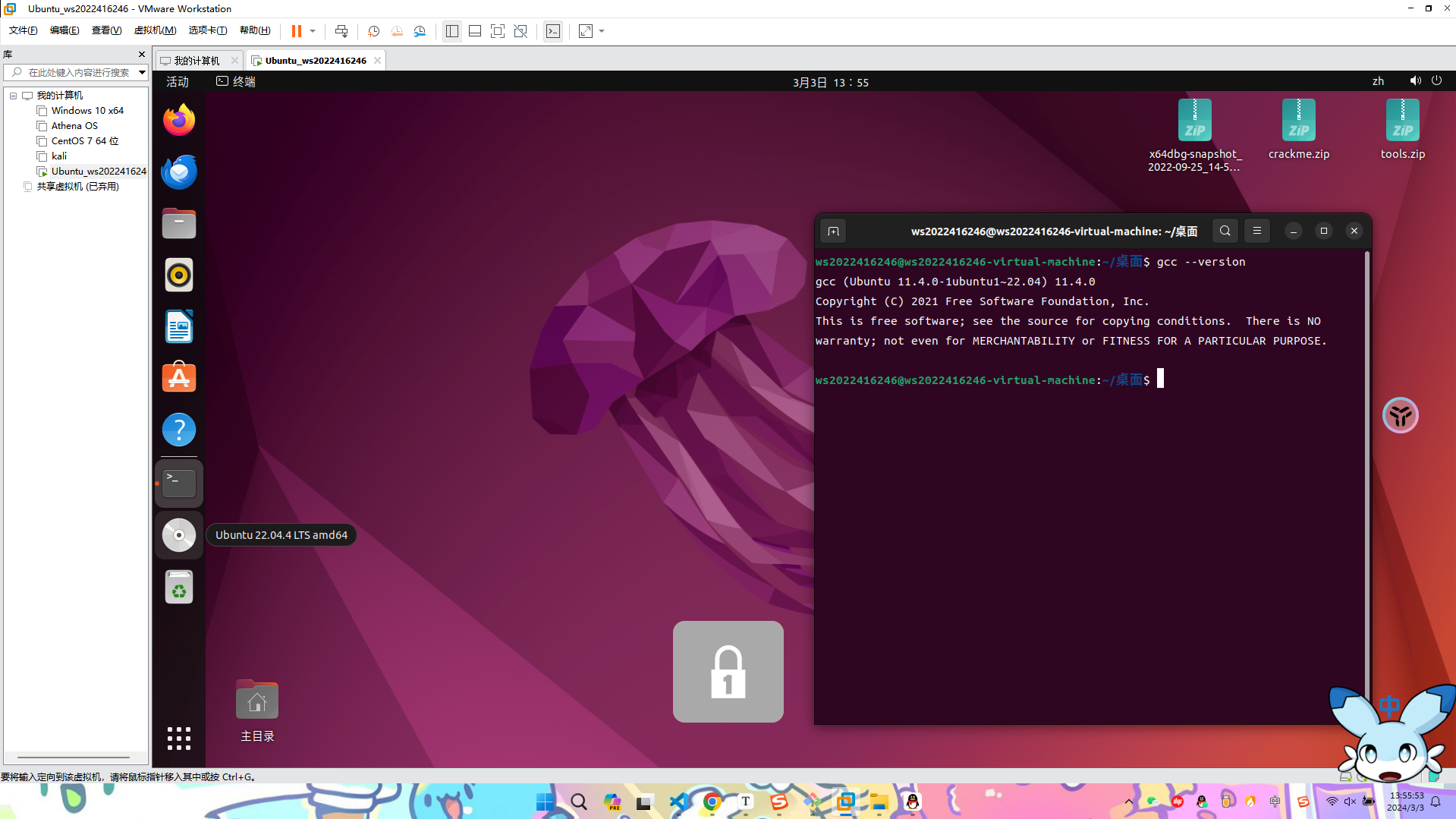
Task: Open the snapshot manager toolbar icon
Action: (420, 31)
